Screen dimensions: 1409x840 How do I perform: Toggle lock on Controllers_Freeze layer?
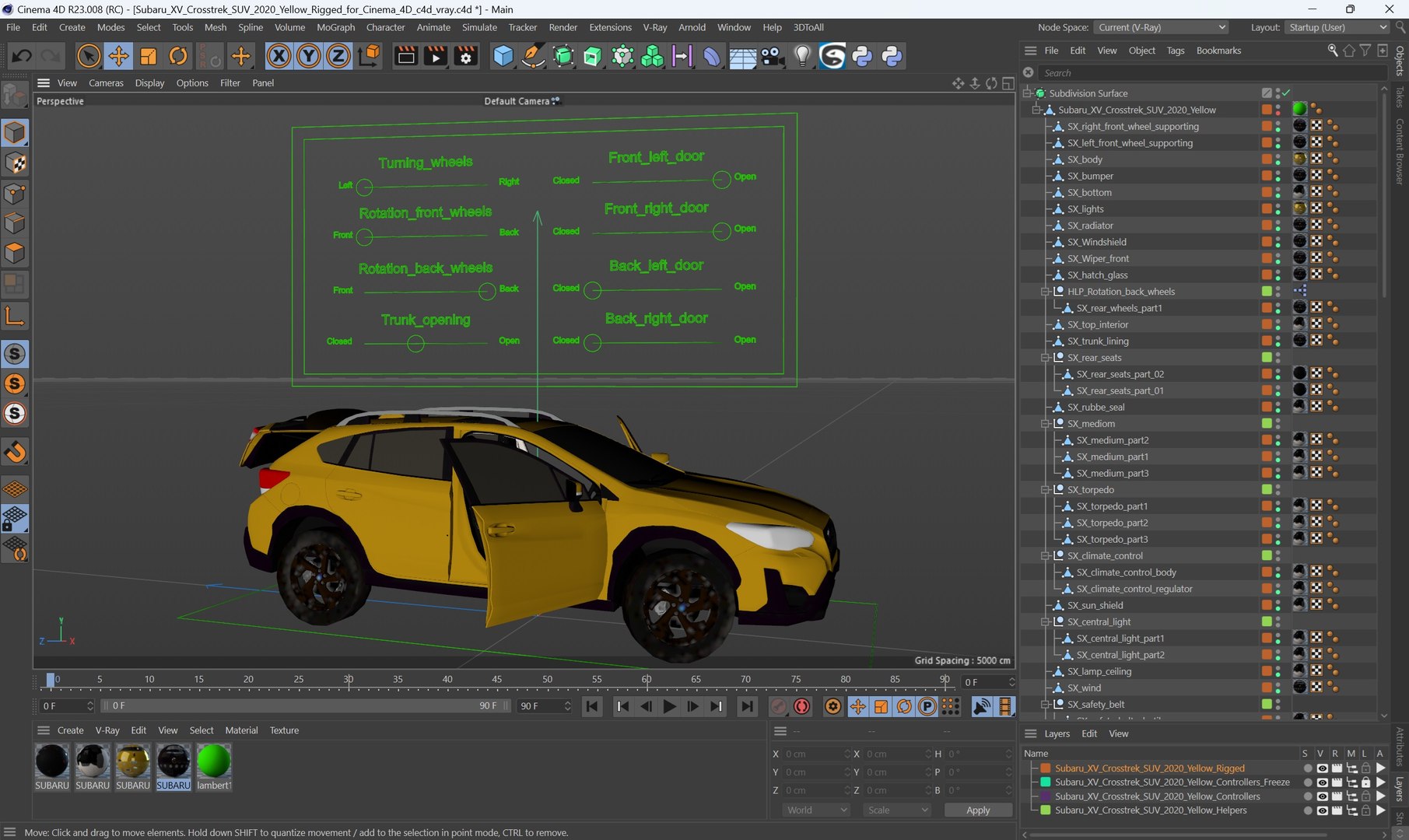pyautogui.click(x=1365, y=782)
